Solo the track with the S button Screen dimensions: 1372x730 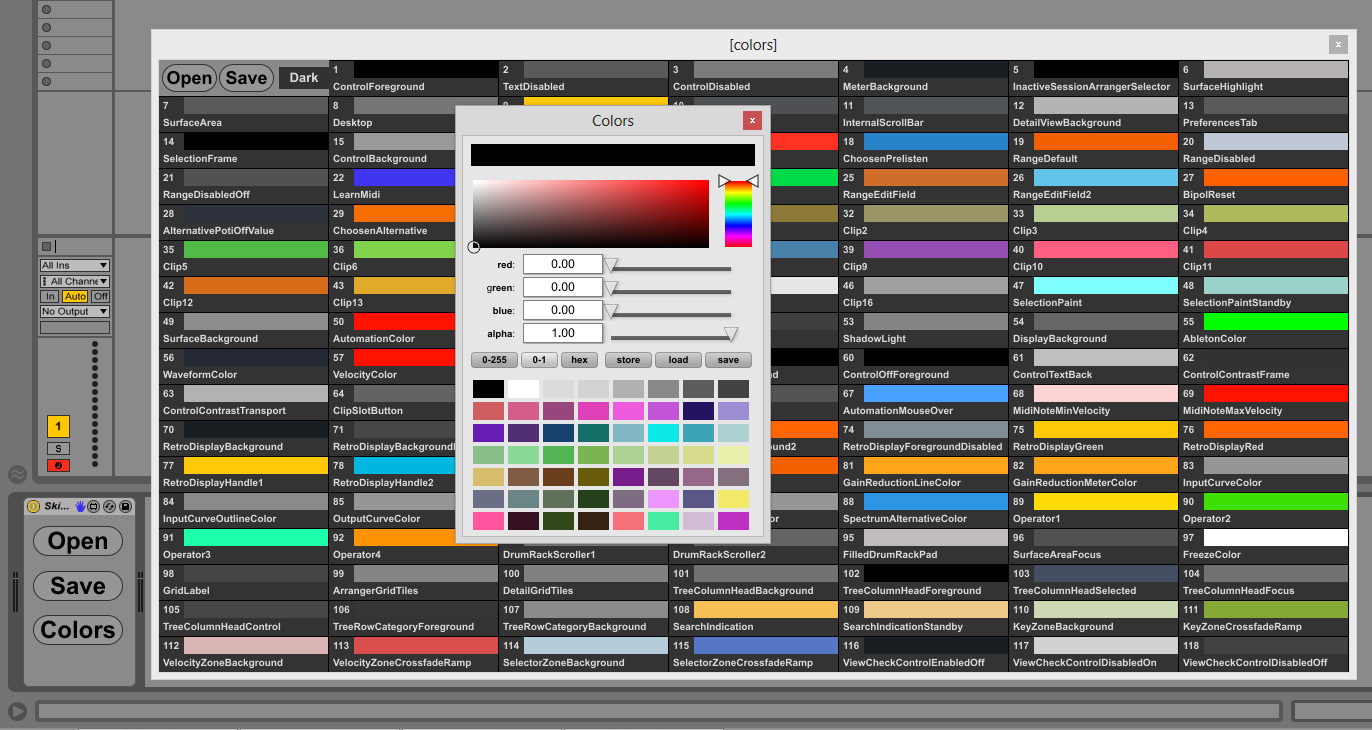[58, 449]
